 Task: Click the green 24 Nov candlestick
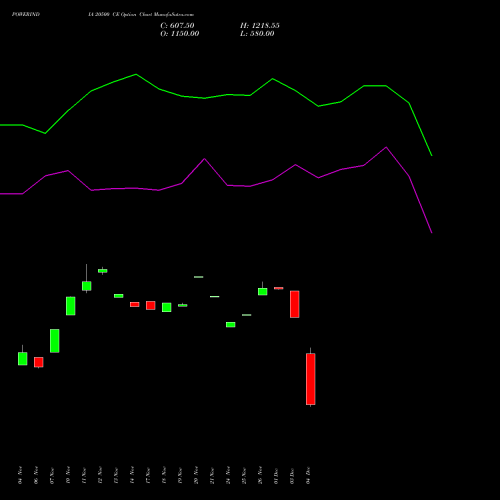pos(231,324)
